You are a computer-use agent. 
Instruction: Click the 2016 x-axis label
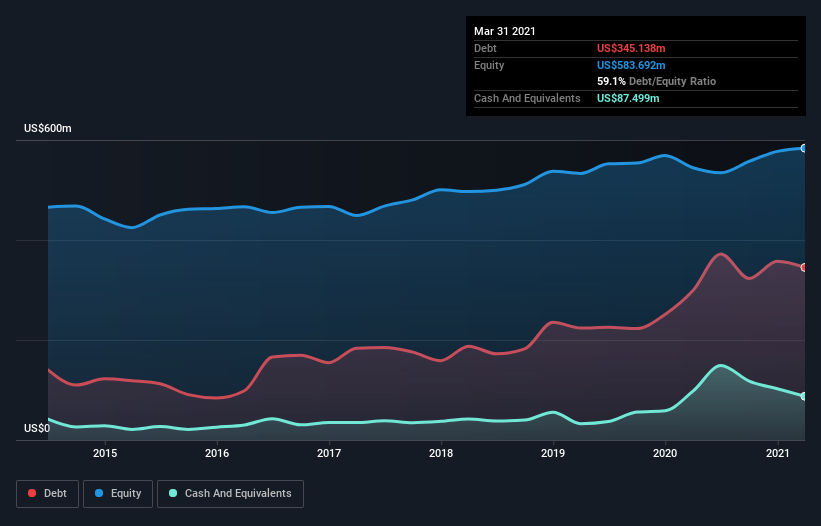pos(217,453)
